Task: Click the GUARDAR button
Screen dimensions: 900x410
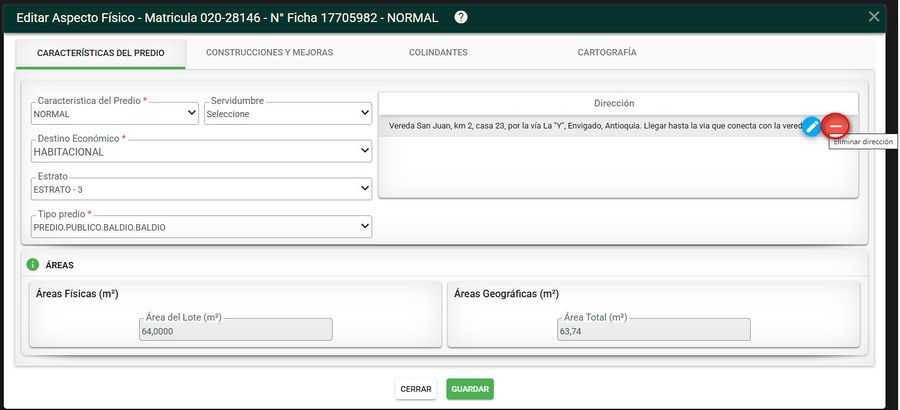Action: pos(470,389)
